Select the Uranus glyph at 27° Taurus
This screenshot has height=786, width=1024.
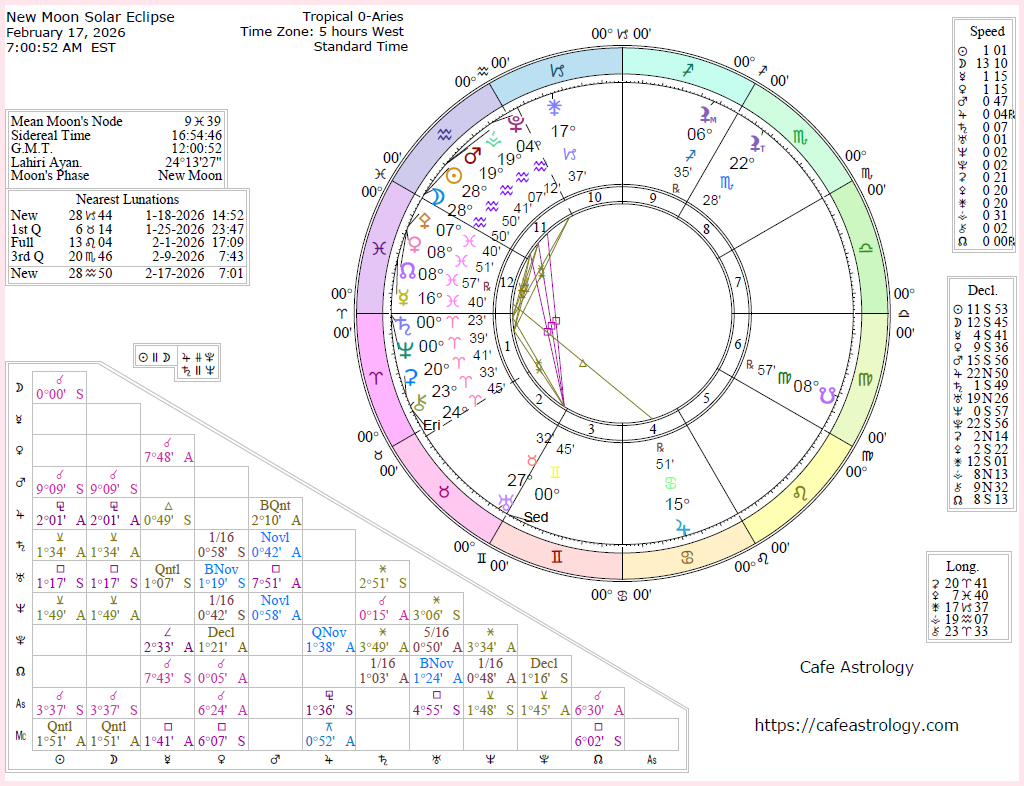click(509, 499)
